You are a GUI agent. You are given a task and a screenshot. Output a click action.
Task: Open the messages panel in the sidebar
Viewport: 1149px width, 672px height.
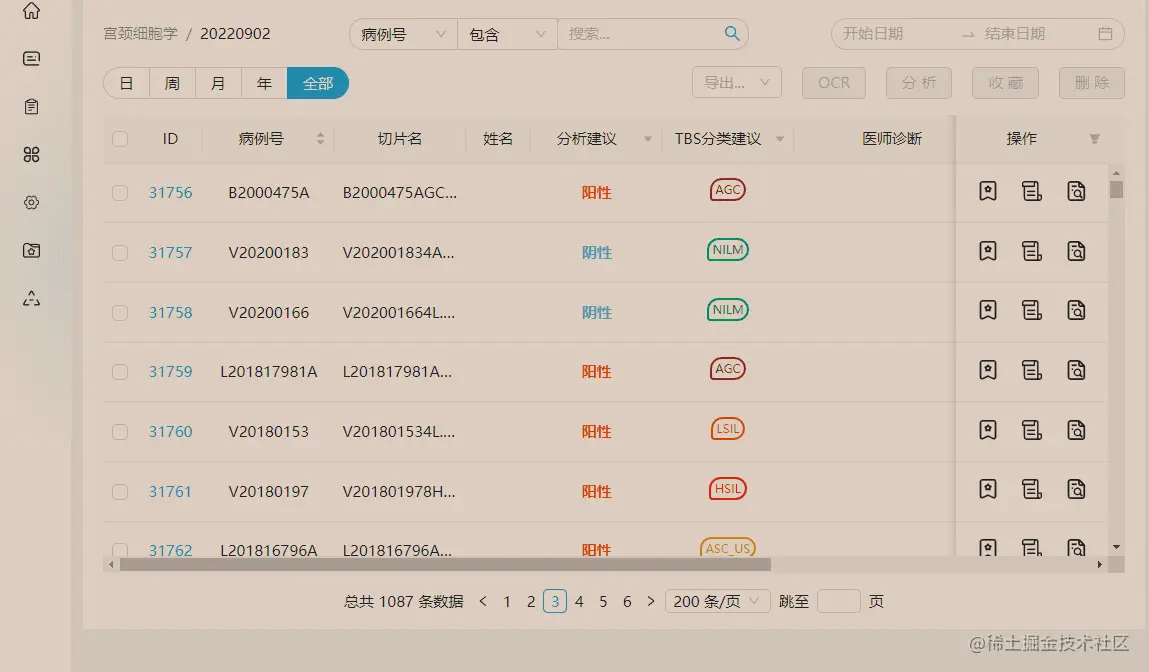tap(30, 58)
